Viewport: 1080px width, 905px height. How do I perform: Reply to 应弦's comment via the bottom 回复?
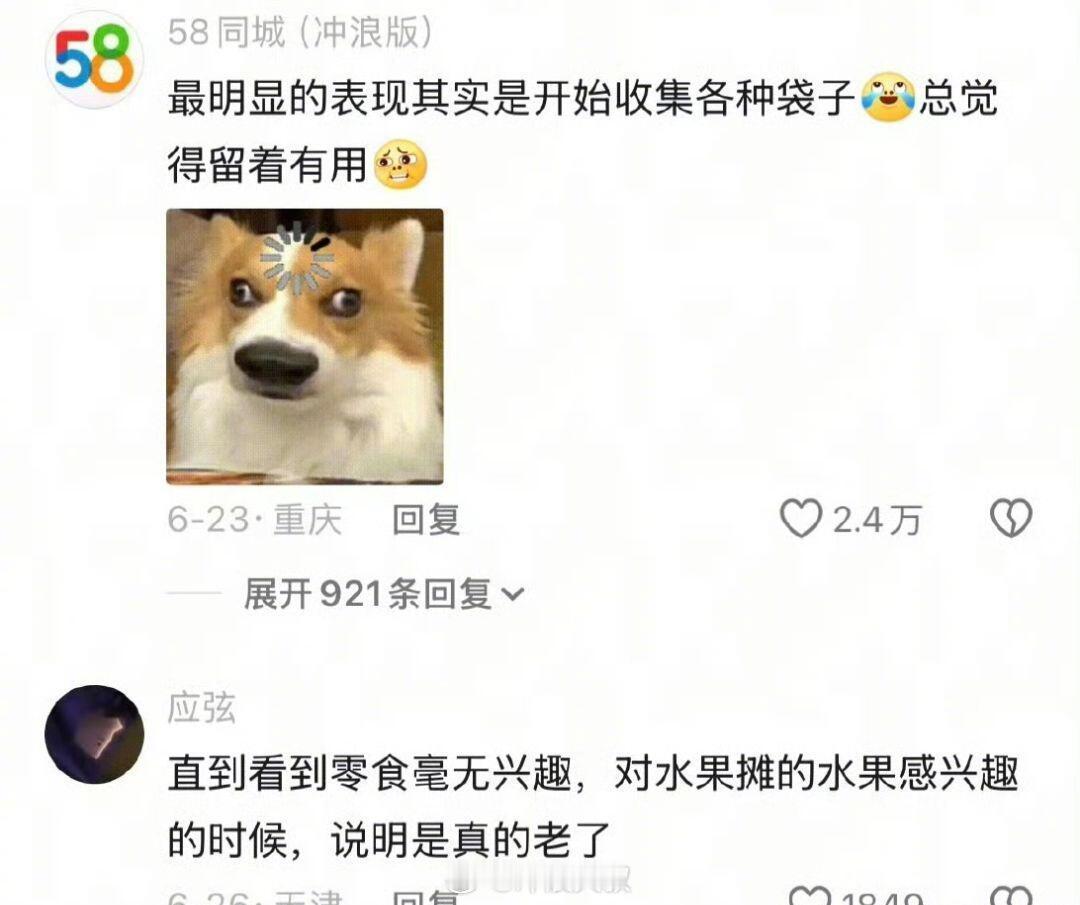tap(426, 897)
